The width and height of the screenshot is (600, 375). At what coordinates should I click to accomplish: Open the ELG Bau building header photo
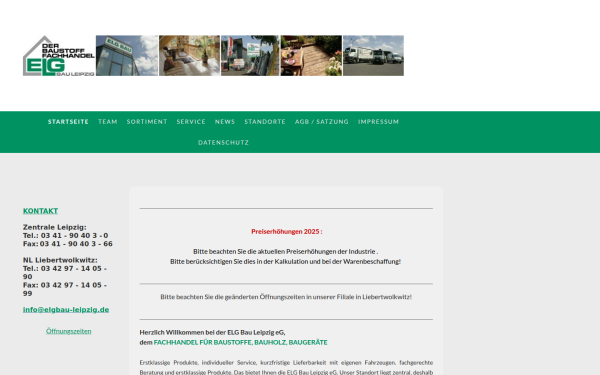pyautogui.click(x=127, y=55)
